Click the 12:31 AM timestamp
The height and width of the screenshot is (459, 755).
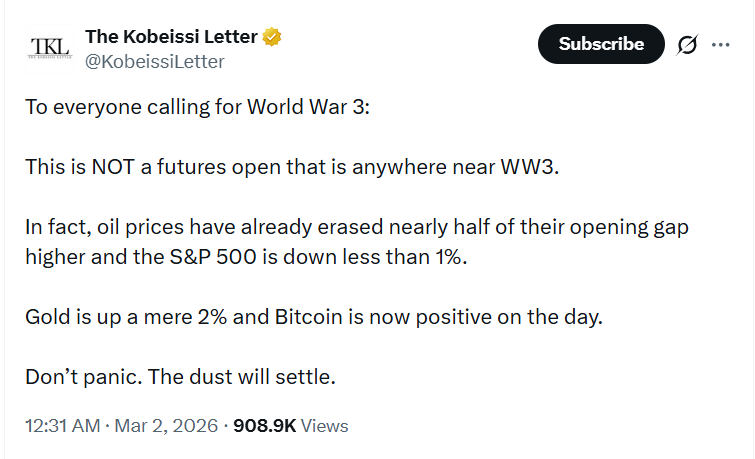pos(62,425)
